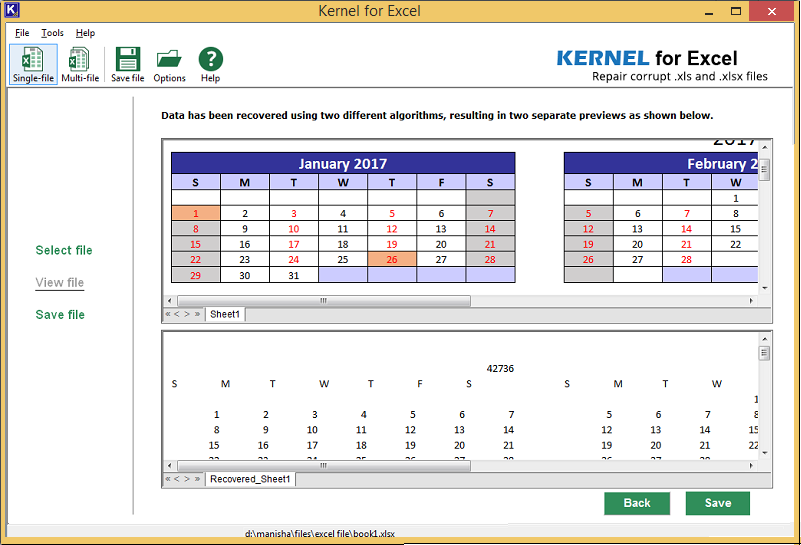Viewport: 801px width, 545px height.
Task: Close the Kernel for Excel window
Action: [x=772, y=11]
